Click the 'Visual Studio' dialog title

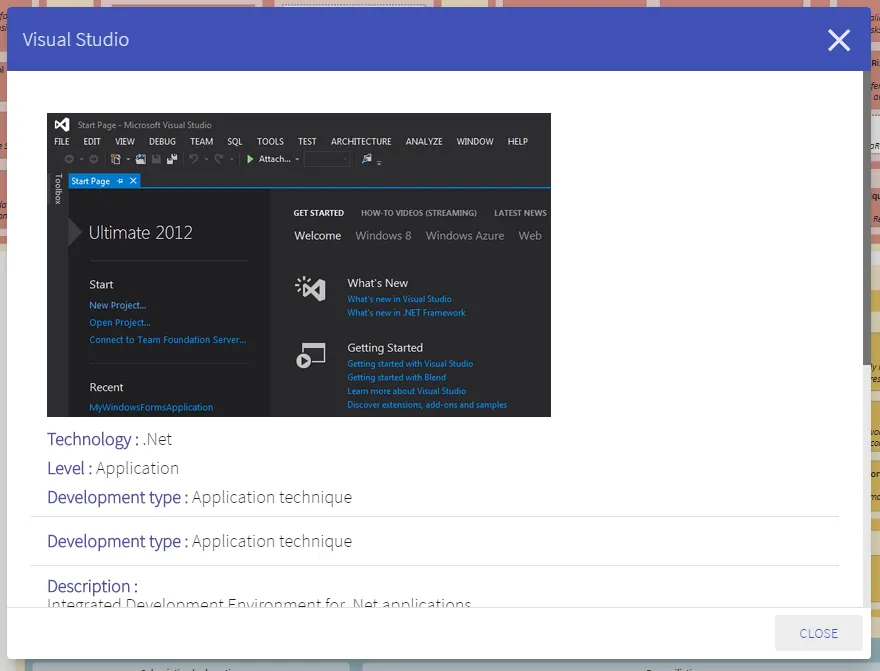pyautogui.click(x=76, y=40)
